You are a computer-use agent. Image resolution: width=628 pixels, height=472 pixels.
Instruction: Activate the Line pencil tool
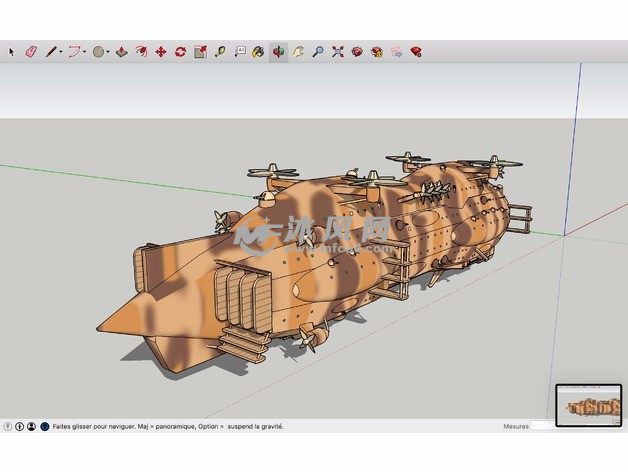click(50, 51)
